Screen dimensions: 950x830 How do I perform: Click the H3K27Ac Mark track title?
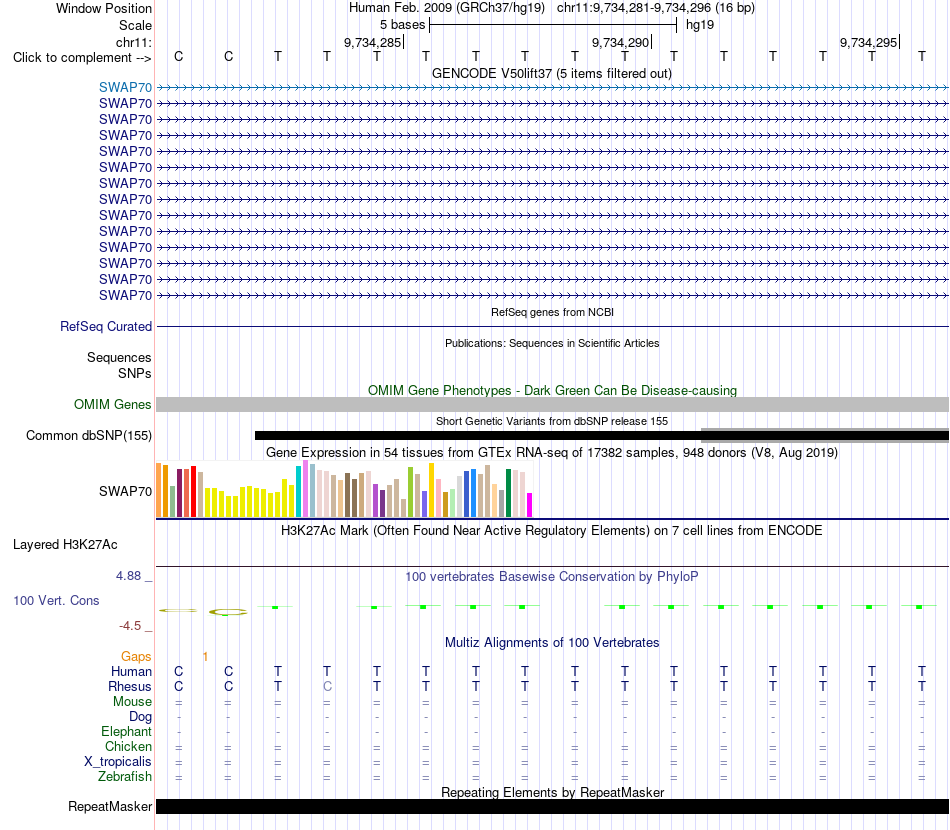[552, 531]
